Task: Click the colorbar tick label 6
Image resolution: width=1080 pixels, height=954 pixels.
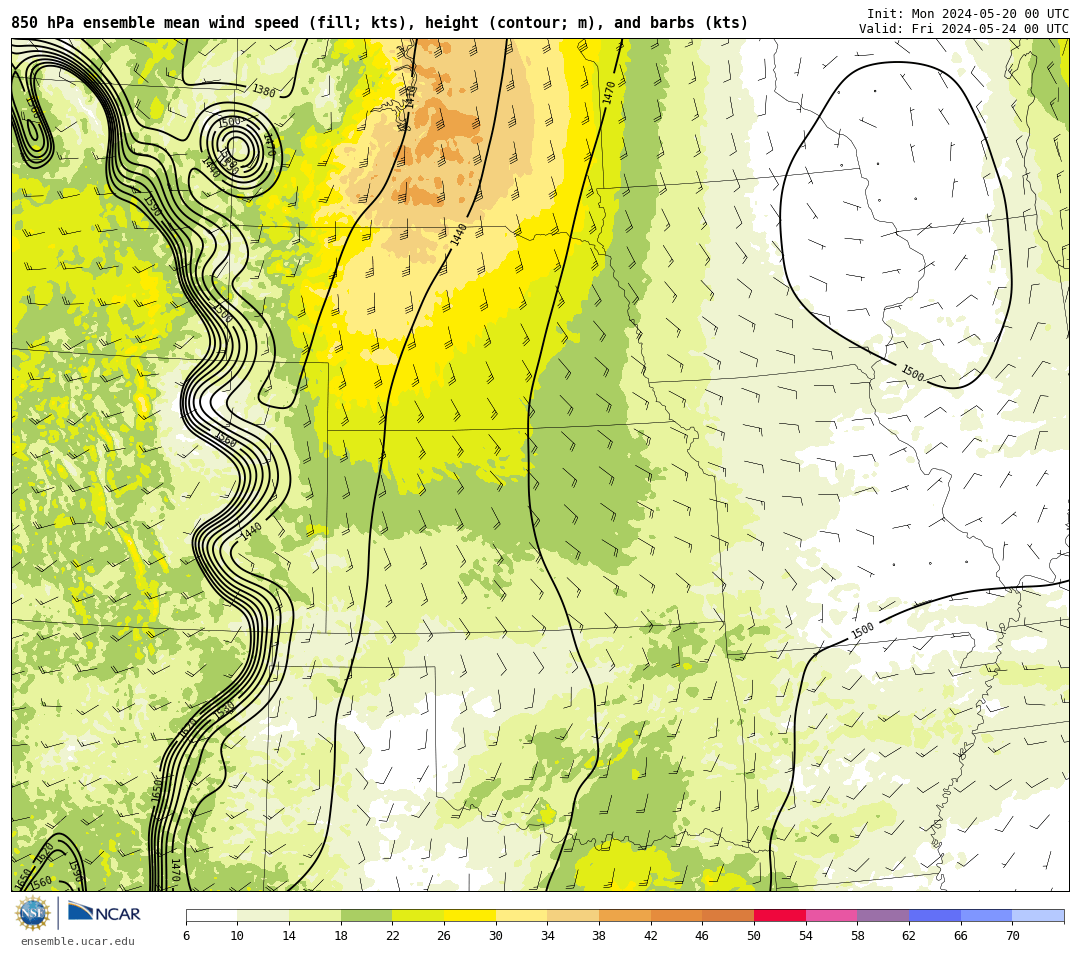Action: (x=186, y=935)
